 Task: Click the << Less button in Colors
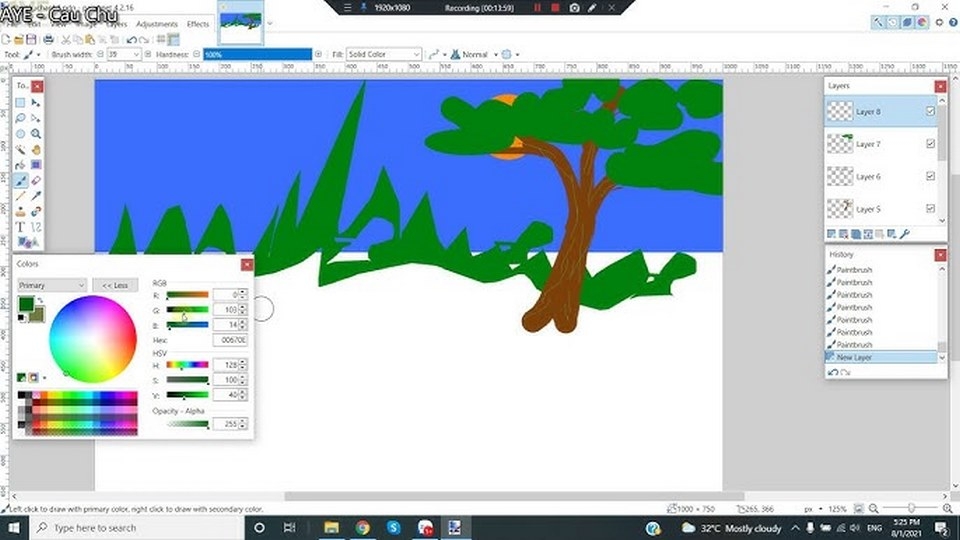point(115,285)
